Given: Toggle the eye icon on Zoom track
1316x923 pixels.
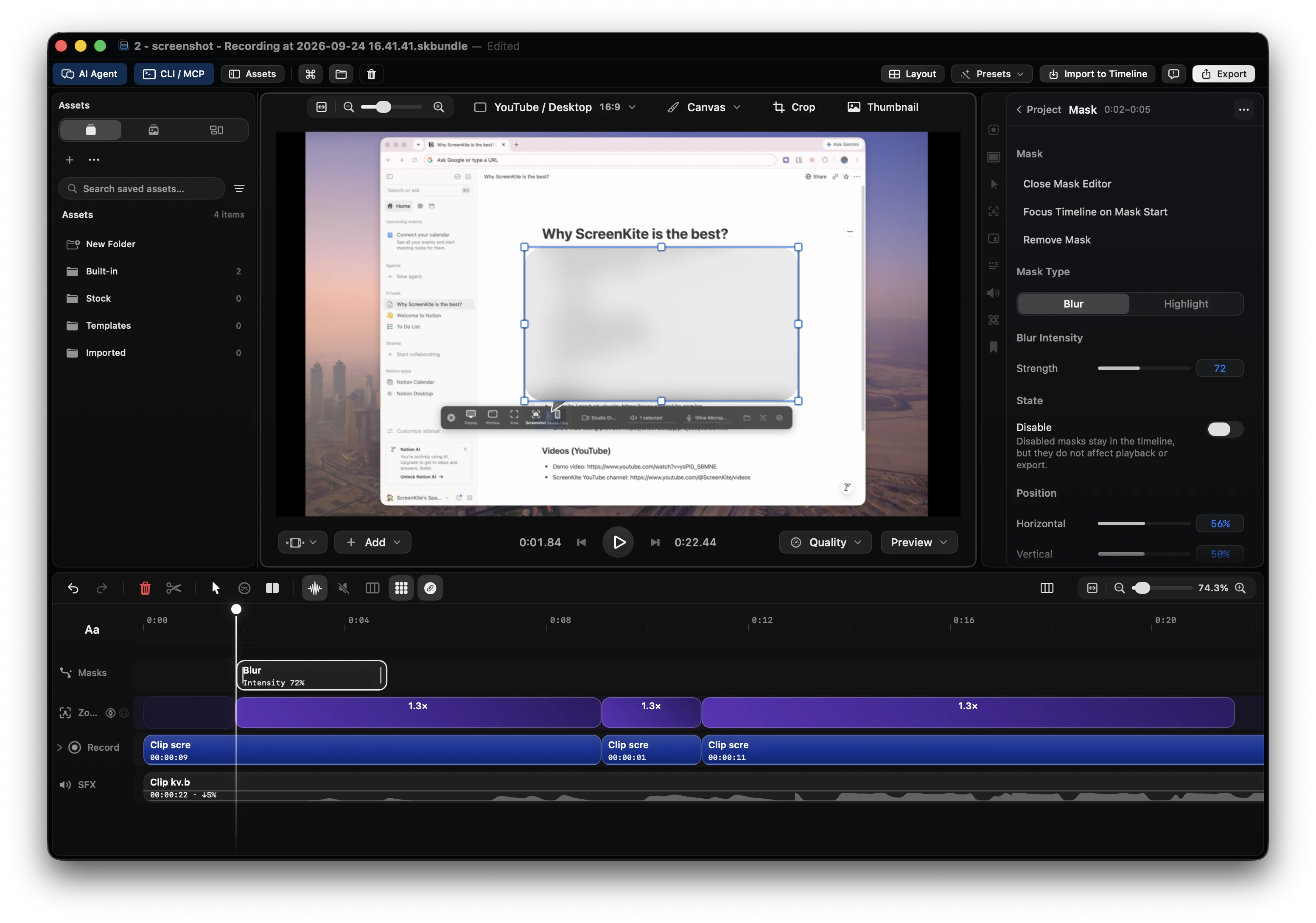Looking at the screenshot, I should click(x=111, y=713).
